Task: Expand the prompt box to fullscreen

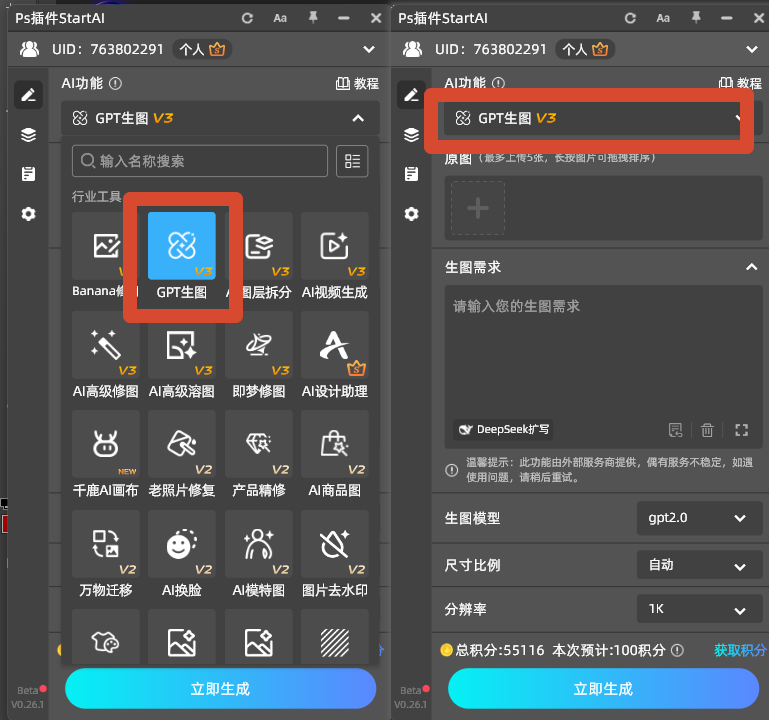Action: [x=742, y=430]
